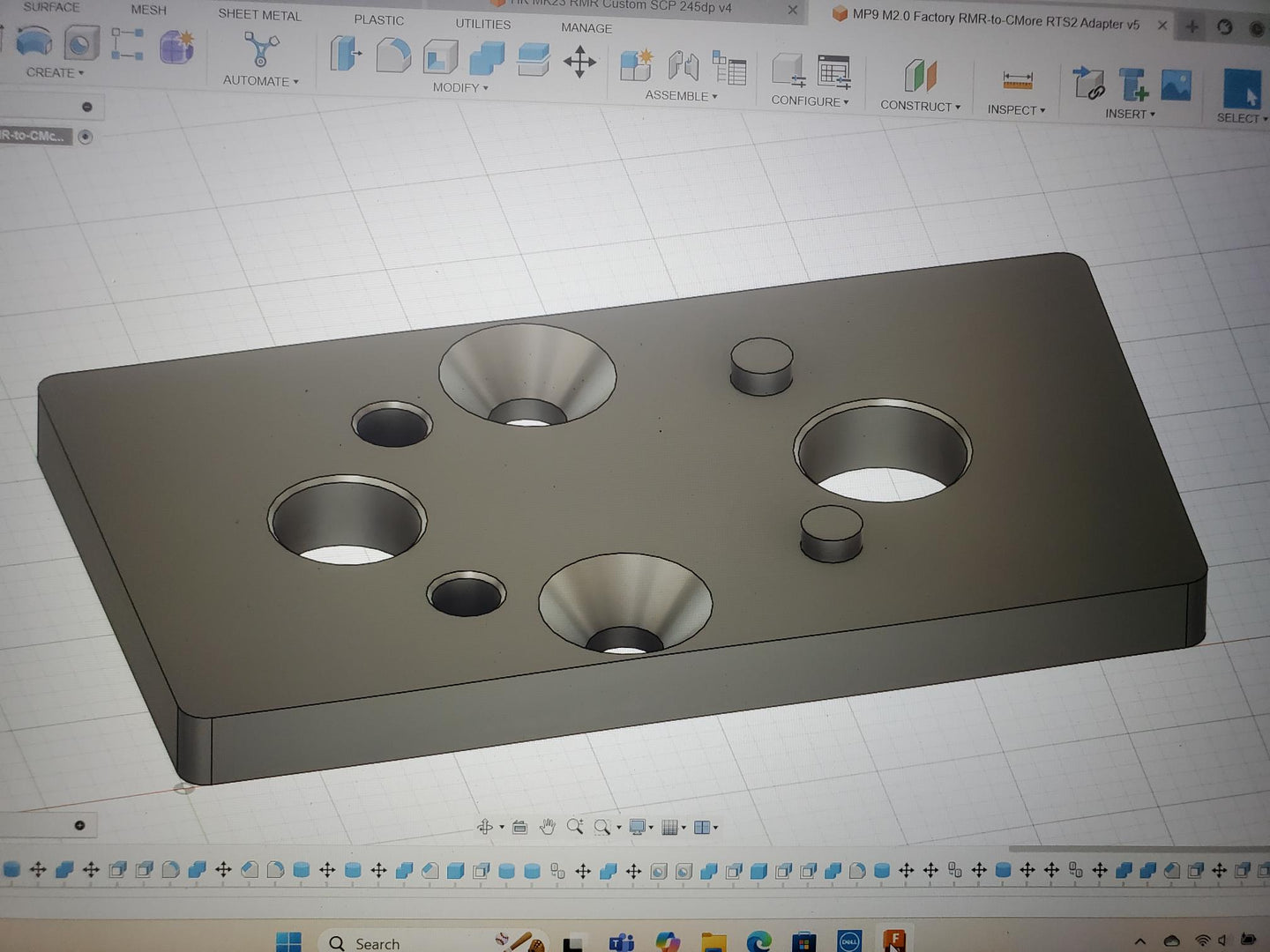Click the Viewports layout icon

pyautogui.click(x=702, y=827)
